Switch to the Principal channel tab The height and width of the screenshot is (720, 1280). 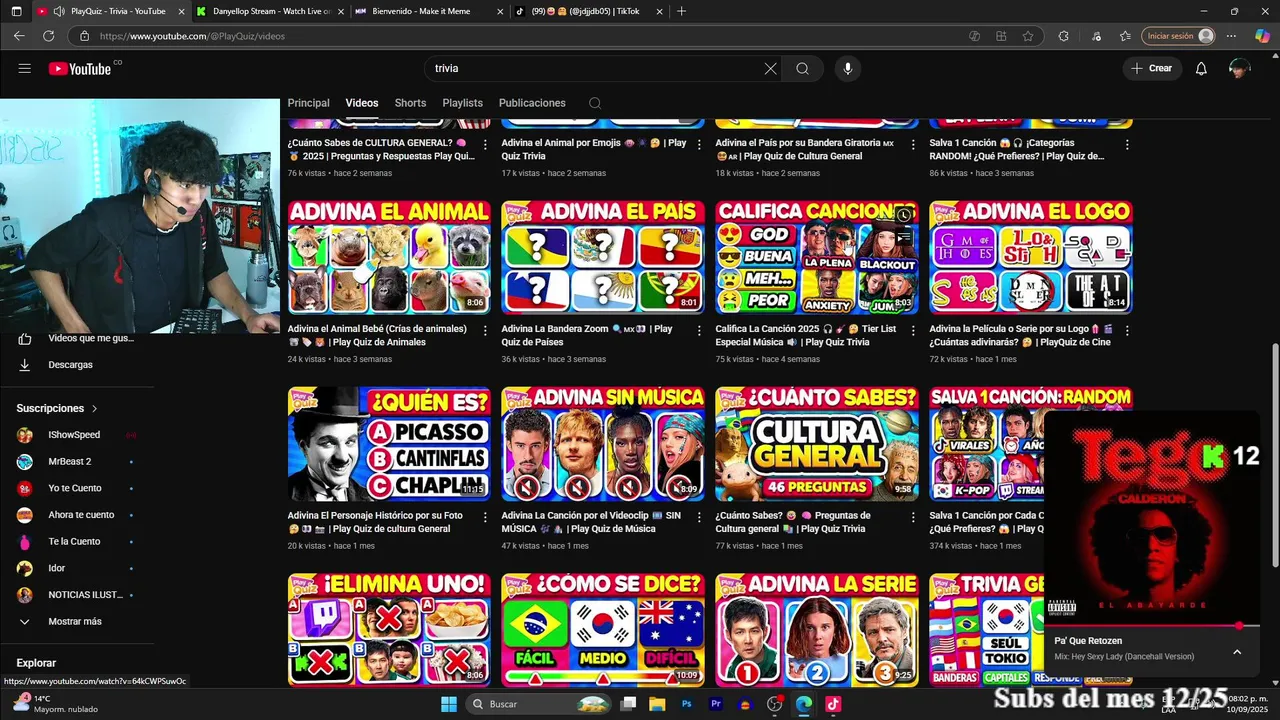[308, 103]
